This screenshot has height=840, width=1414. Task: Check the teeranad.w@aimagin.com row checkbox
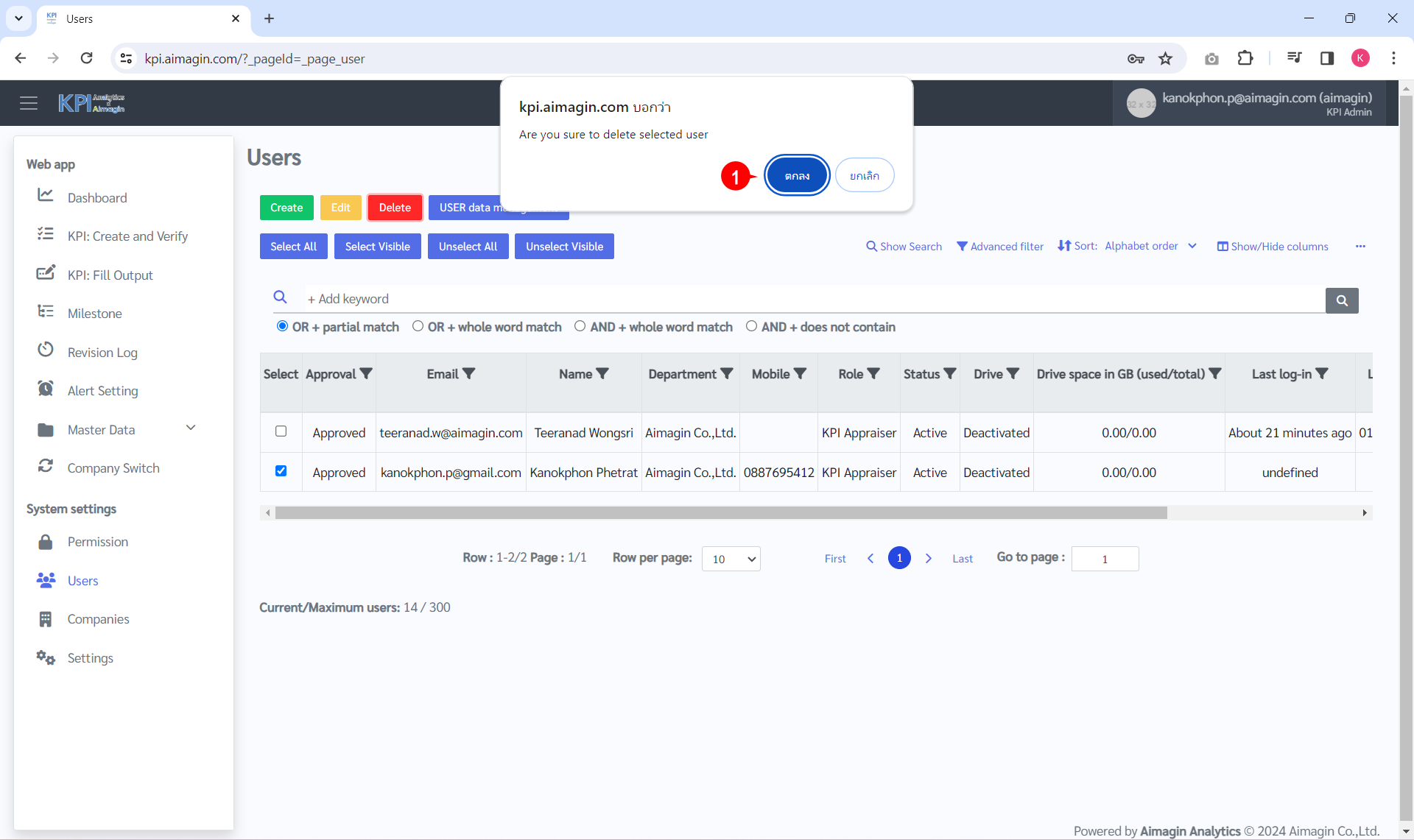281,431
